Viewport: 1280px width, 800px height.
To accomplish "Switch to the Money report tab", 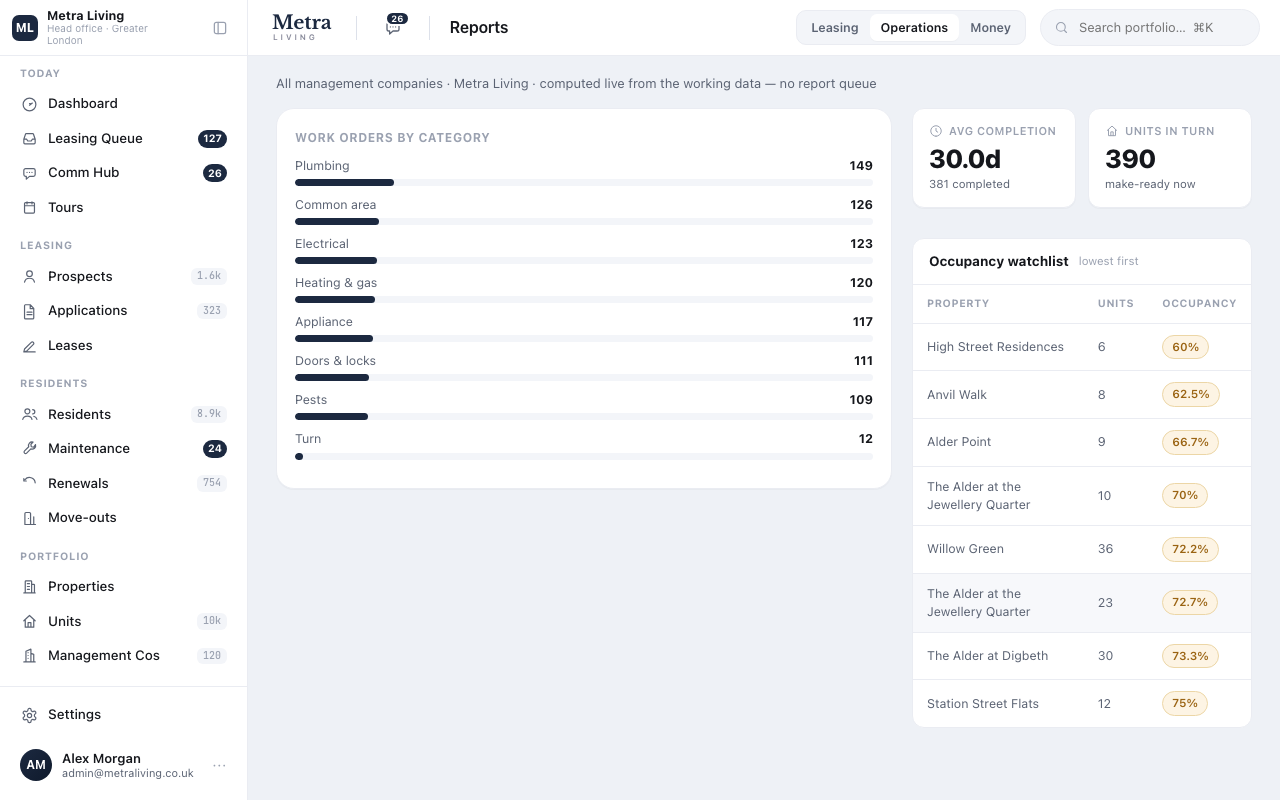I will pos(990,28).
